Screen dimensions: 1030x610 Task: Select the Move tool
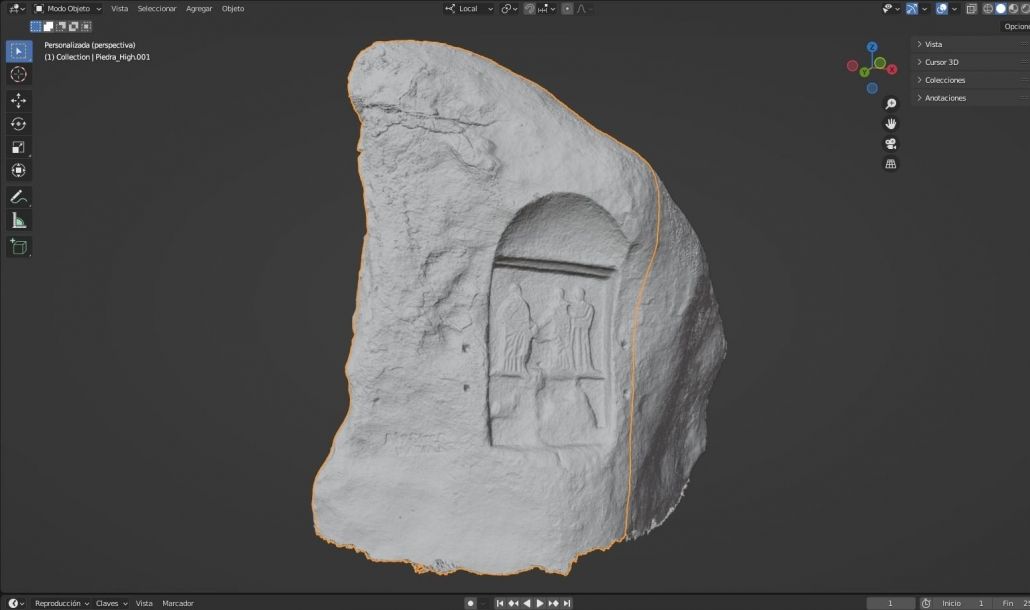click(x=18, y=100)
